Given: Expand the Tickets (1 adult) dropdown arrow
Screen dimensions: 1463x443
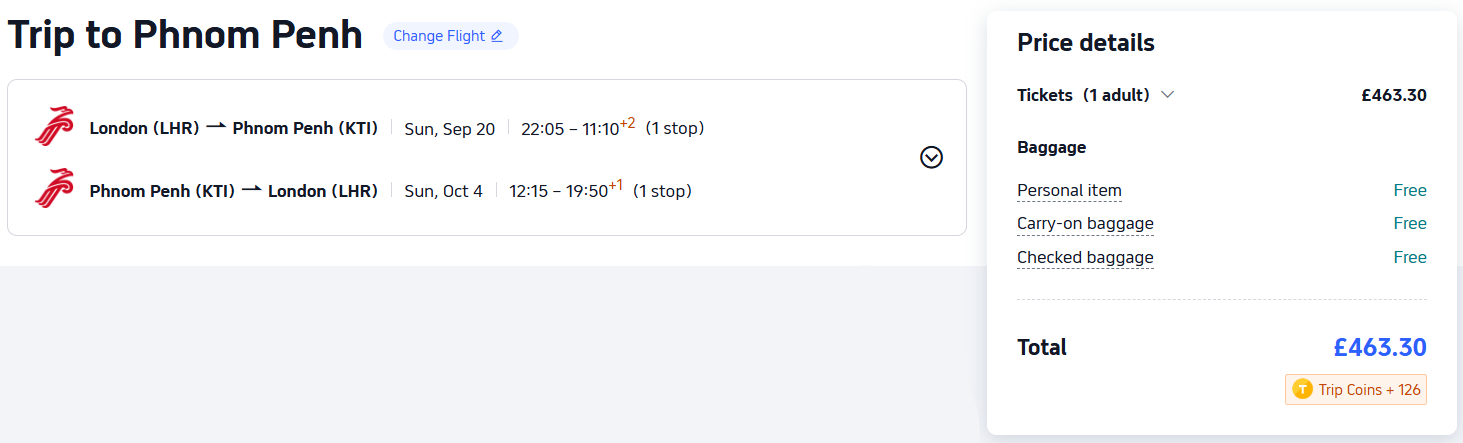Looking at the screenshot, I should [x=1167, y=95].
